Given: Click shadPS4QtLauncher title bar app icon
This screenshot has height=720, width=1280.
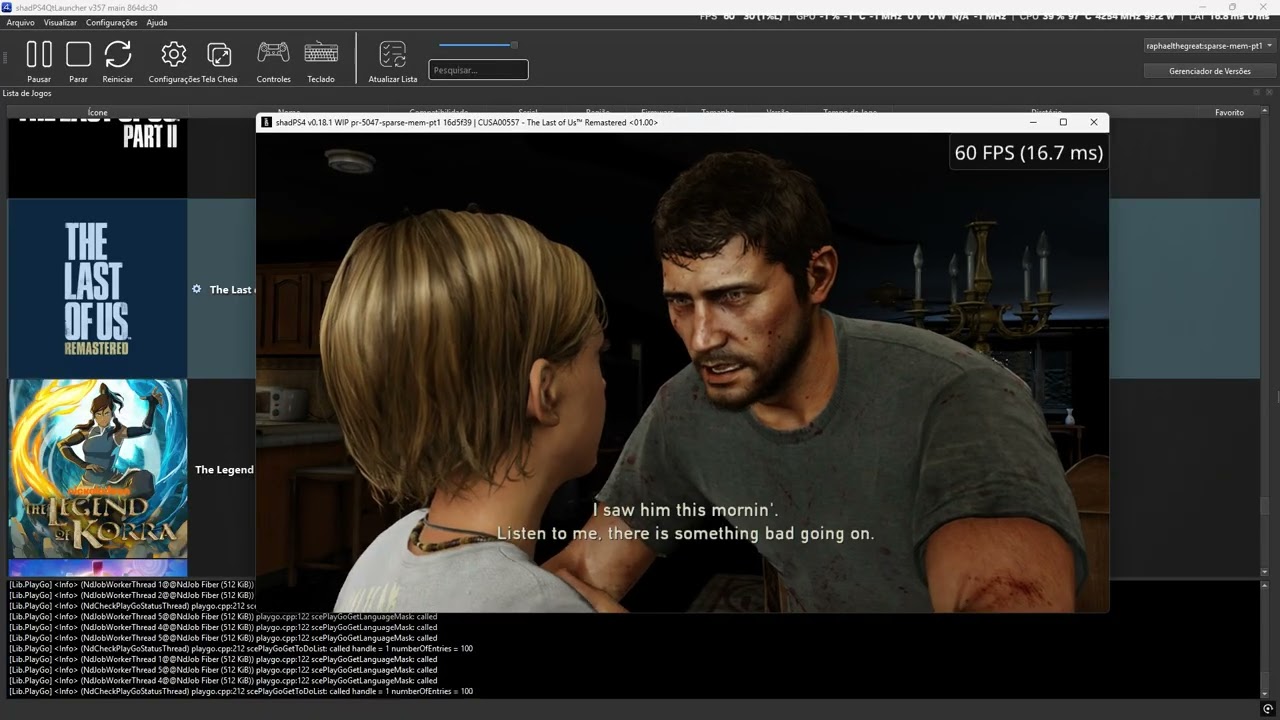Looking at the screenshot, I should coord(7,7).
